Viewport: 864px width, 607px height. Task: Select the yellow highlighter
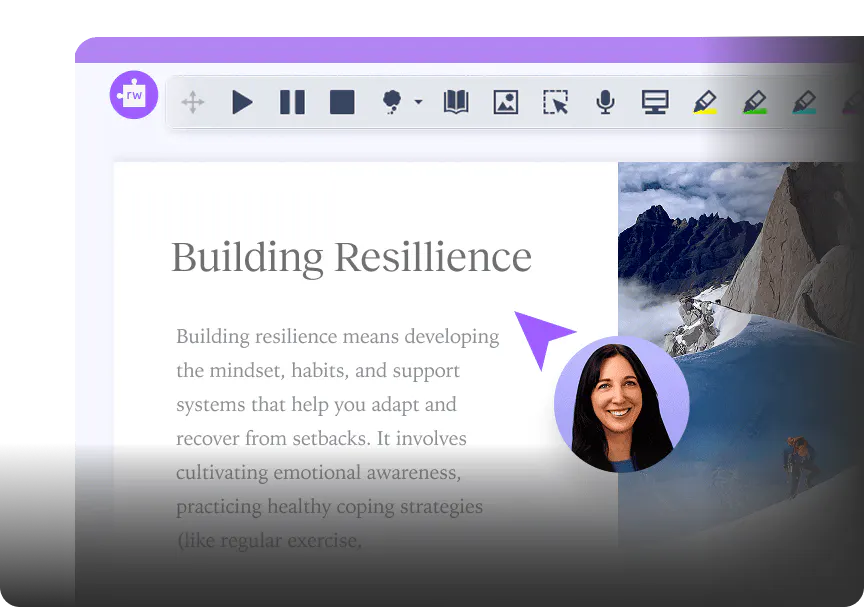point(704,102)
